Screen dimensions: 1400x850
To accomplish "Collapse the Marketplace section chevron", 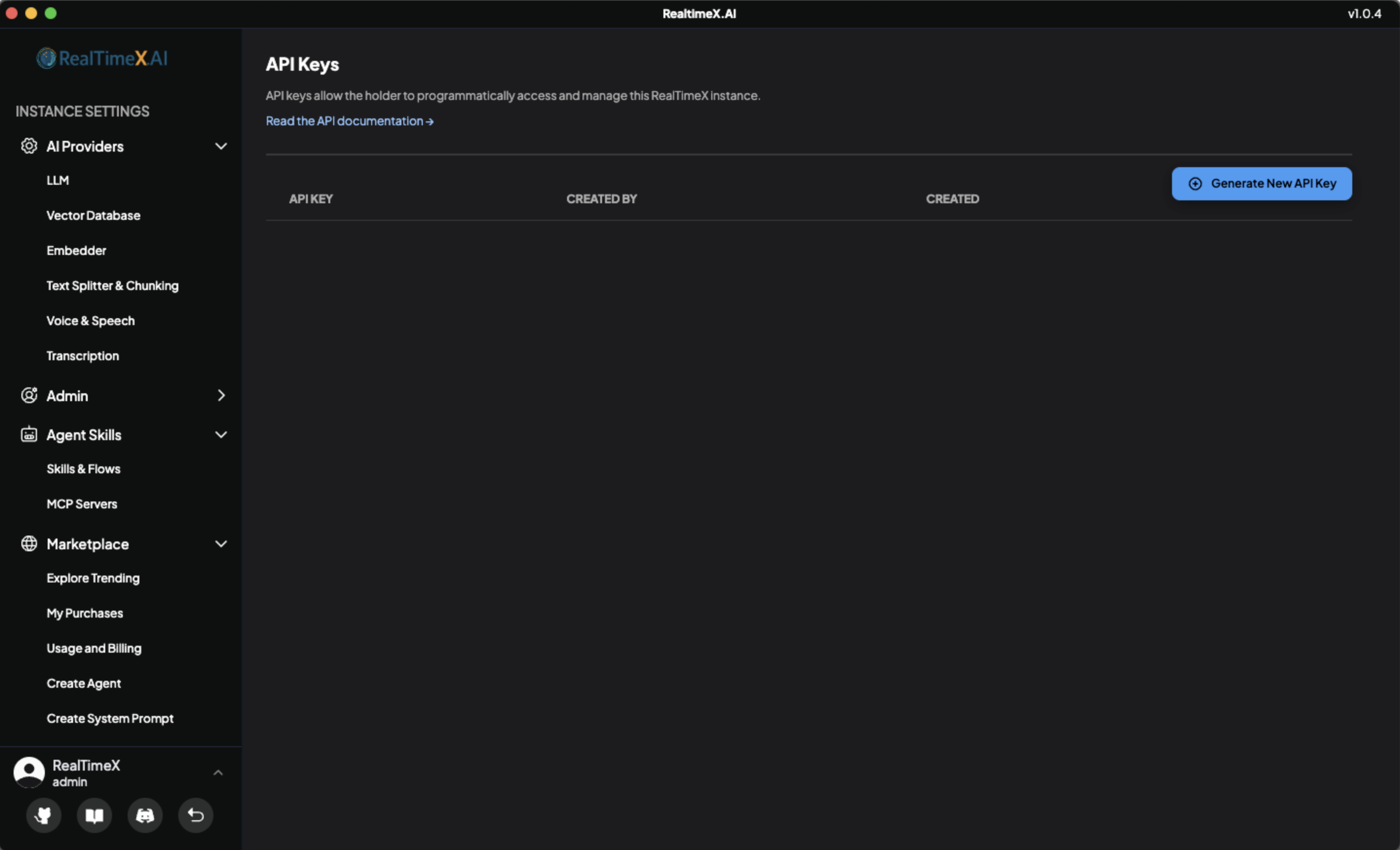I will click(x=221, y=544).
